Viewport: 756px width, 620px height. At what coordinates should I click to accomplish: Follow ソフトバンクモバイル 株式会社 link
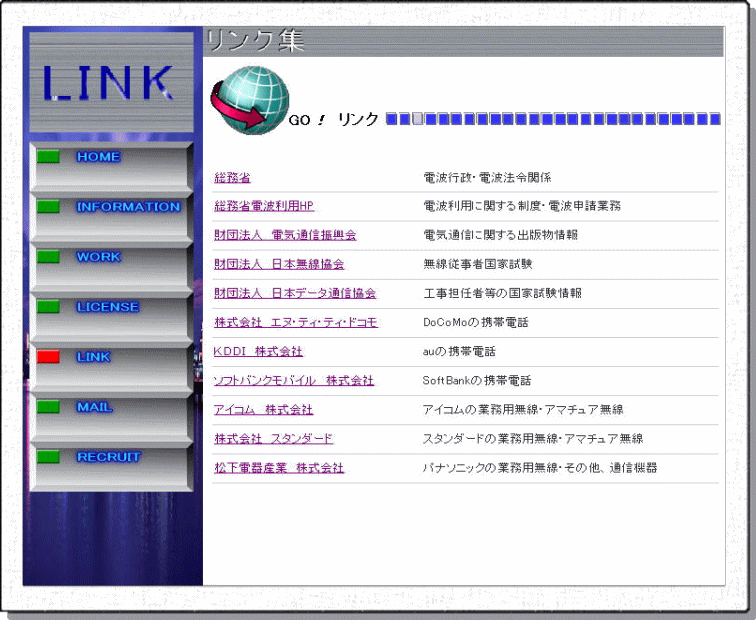point(294,380)
